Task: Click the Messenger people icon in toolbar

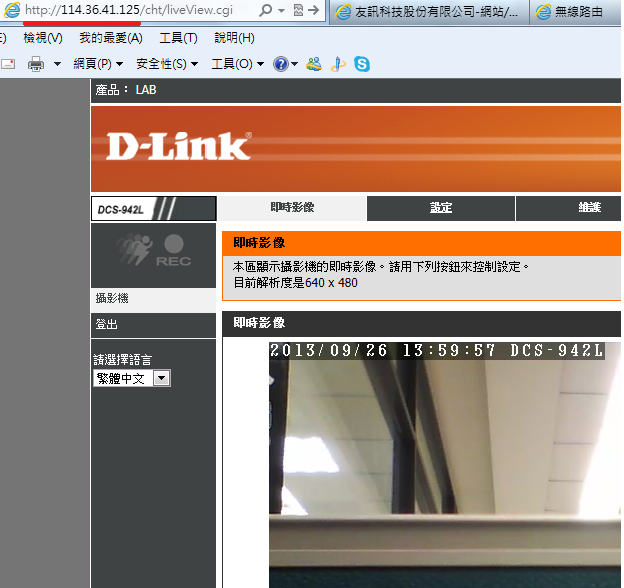Action: (314, 64)
